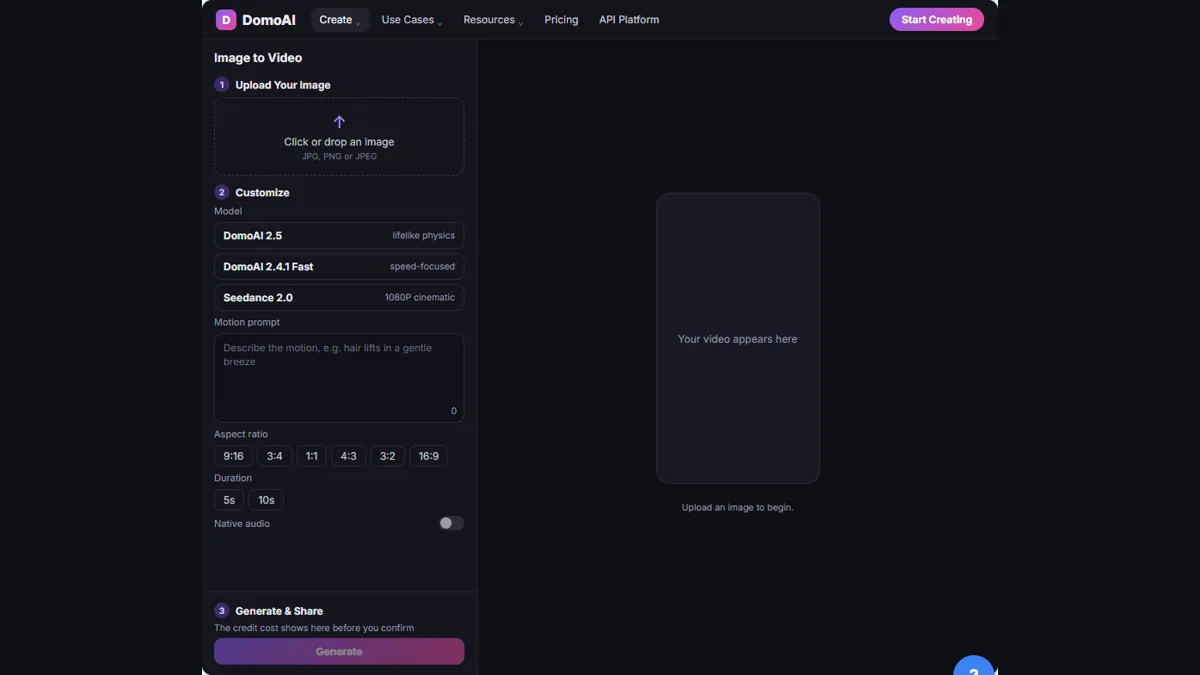The image size is (1200, 675).
Task: Open the API Platform page
Action: 629,20
